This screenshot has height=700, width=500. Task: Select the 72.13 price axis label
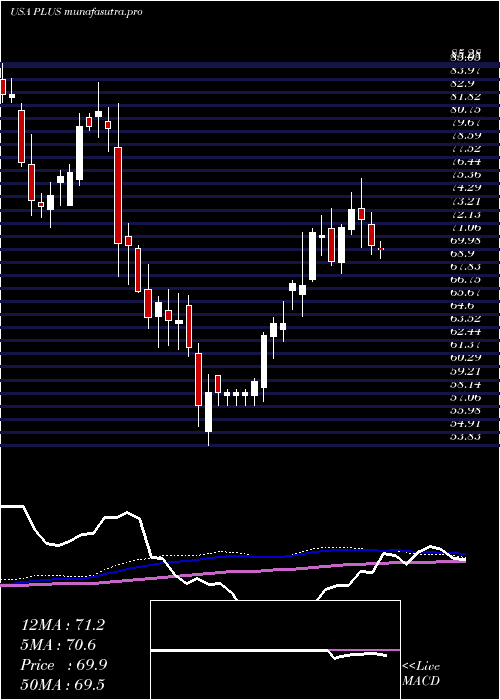point(466,214)
